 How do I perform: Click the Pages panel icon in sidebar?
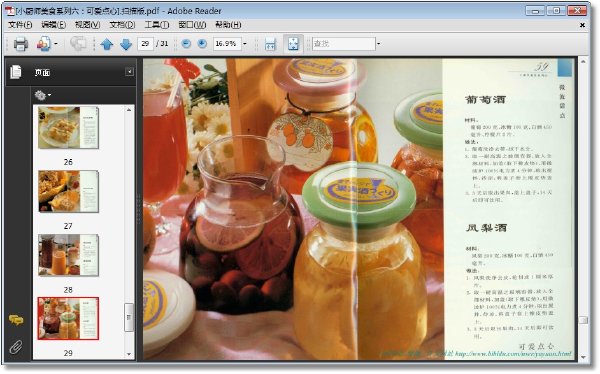(16, 72)
